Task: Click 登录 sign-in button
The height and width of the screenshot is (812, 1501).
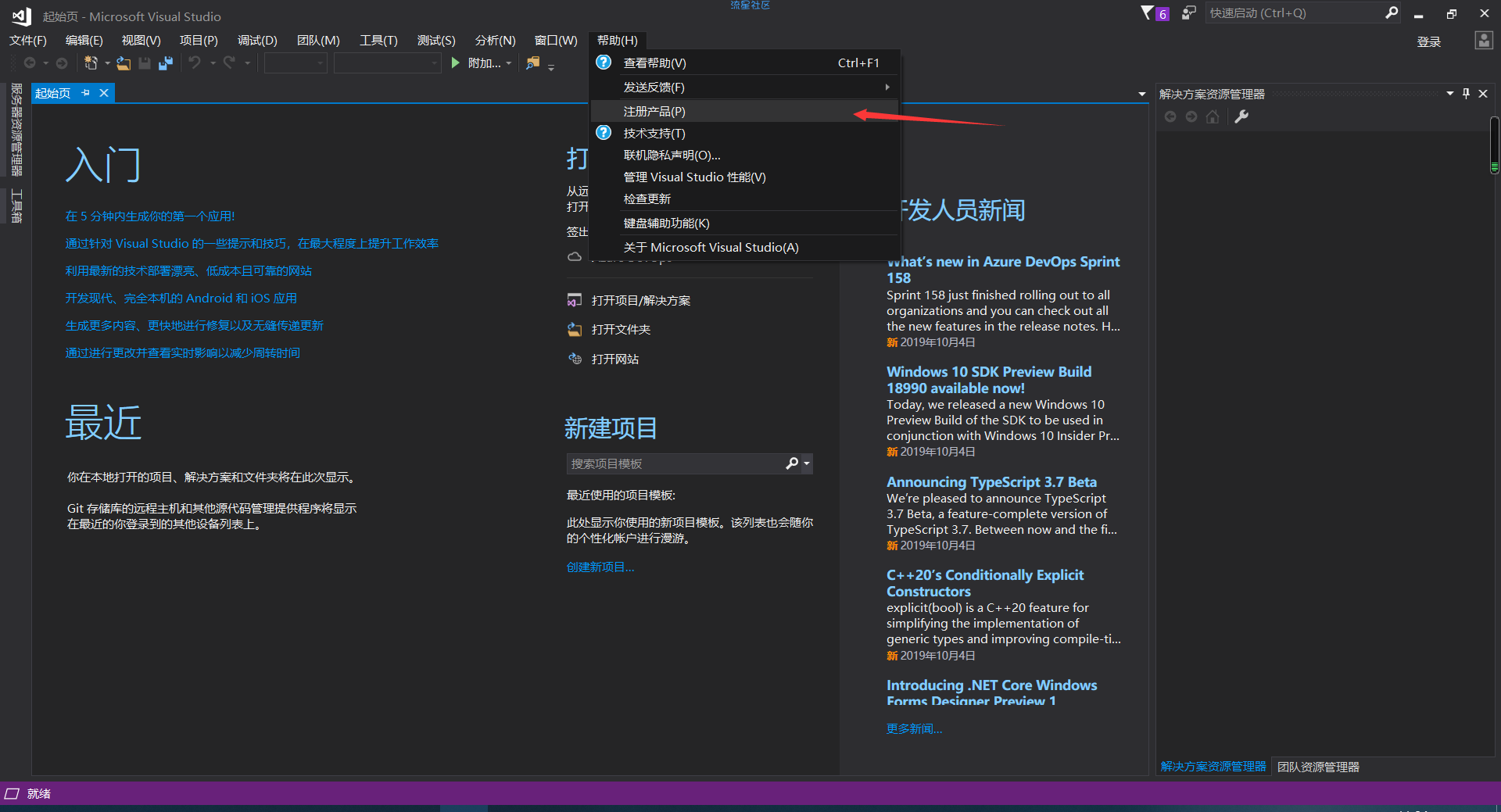Action: coord(1429,41)
